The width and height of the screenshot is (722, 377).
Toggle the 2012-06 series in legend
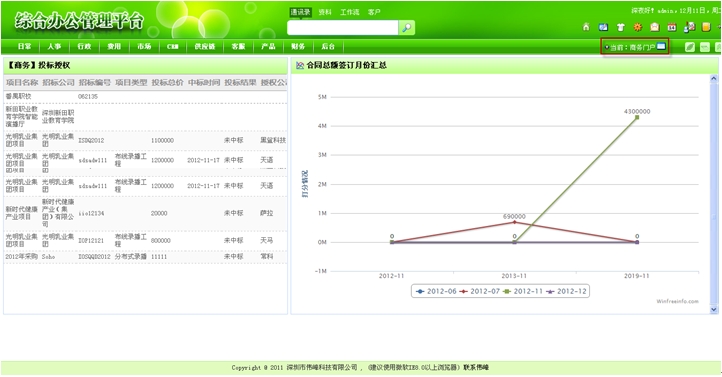pos(436,291)
